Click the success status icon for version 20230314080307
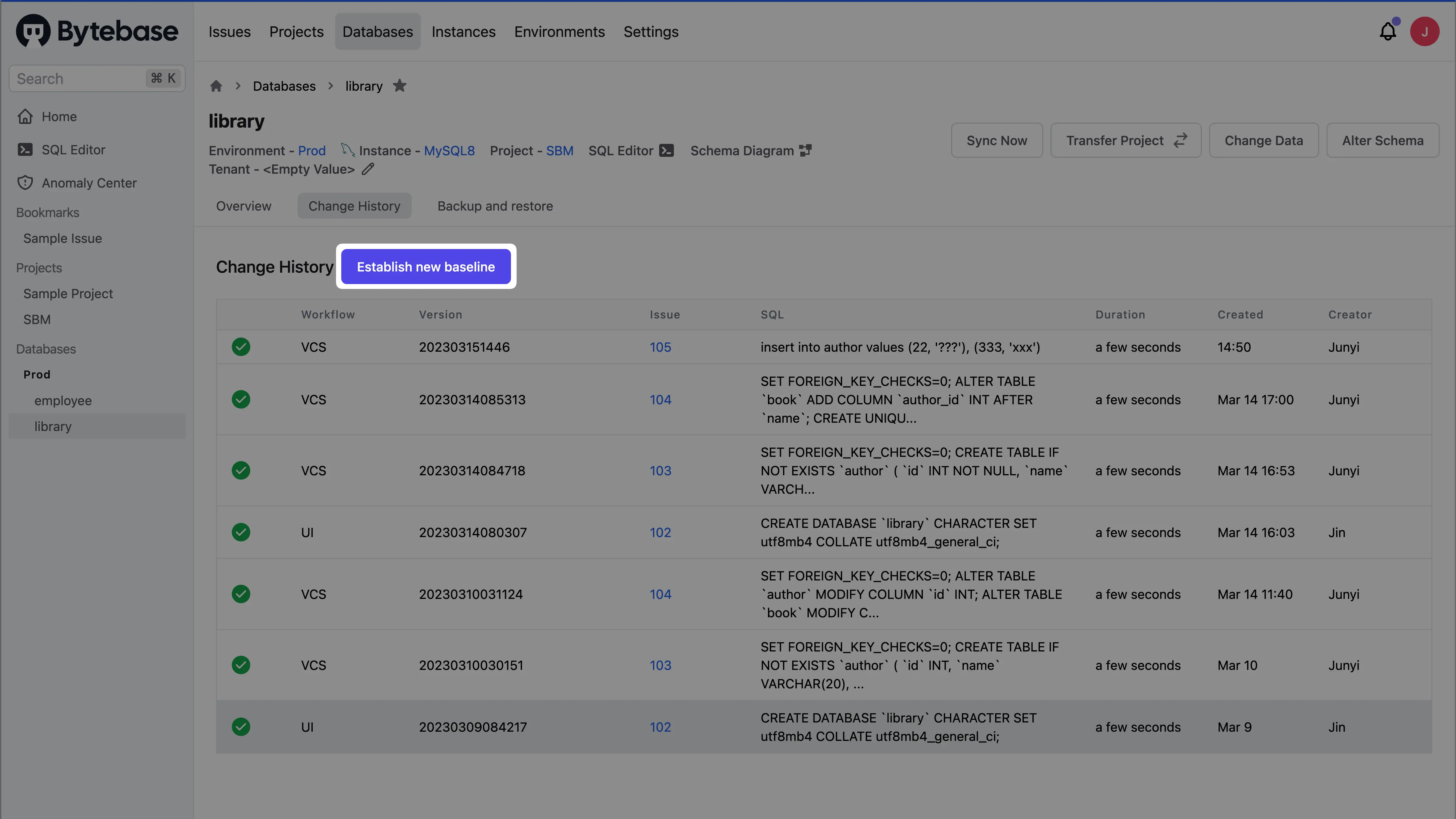1456x819 pixels. (241, 532)
